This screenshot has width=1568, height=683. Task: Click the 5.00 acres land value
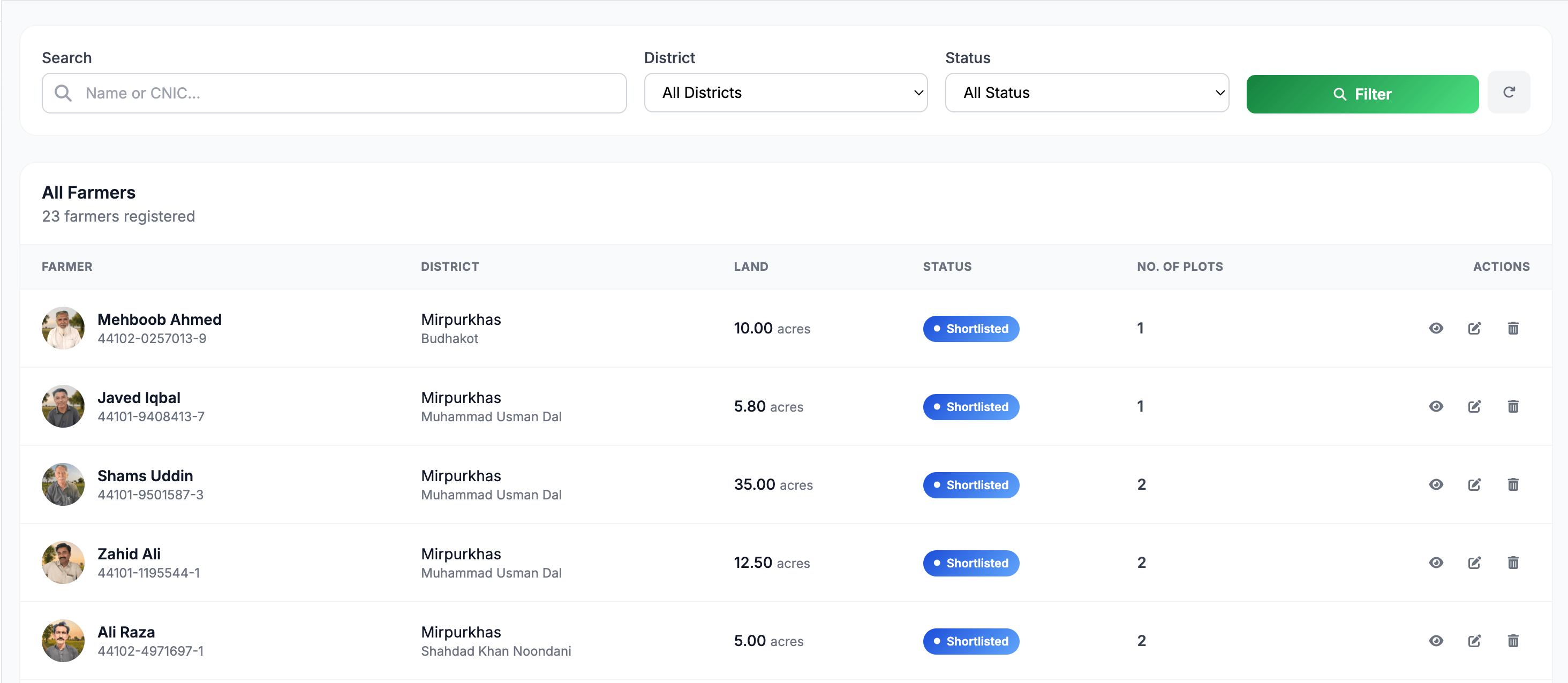tap(768, 641)
